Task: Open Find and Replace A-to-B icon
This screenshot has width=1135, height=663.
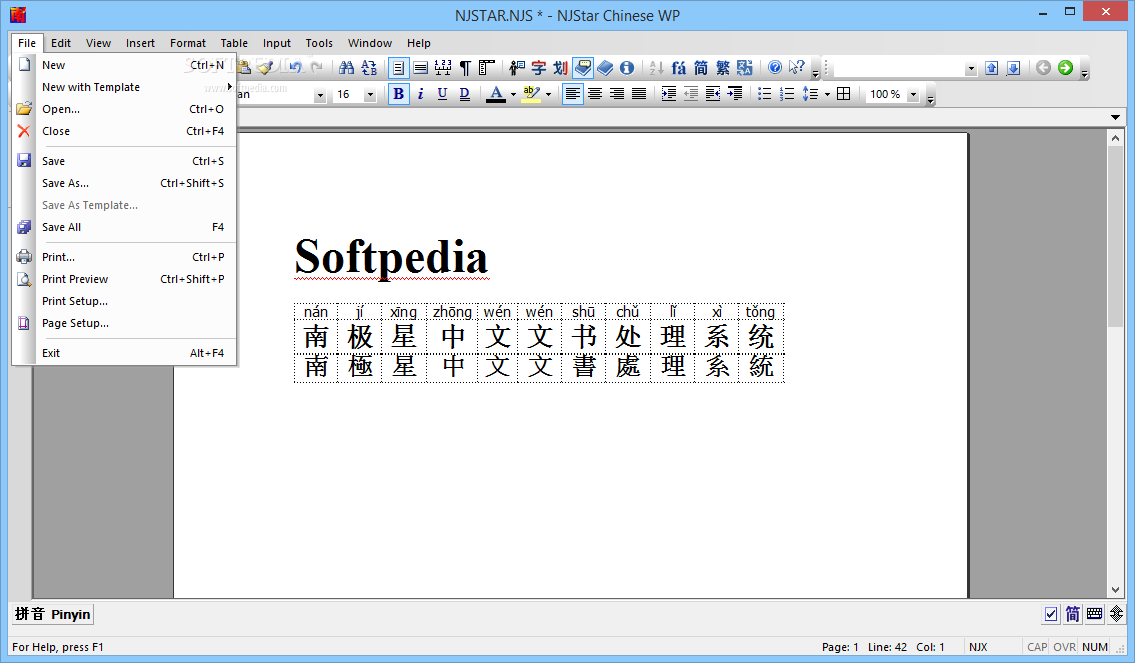Action: (x=369, y=68)
